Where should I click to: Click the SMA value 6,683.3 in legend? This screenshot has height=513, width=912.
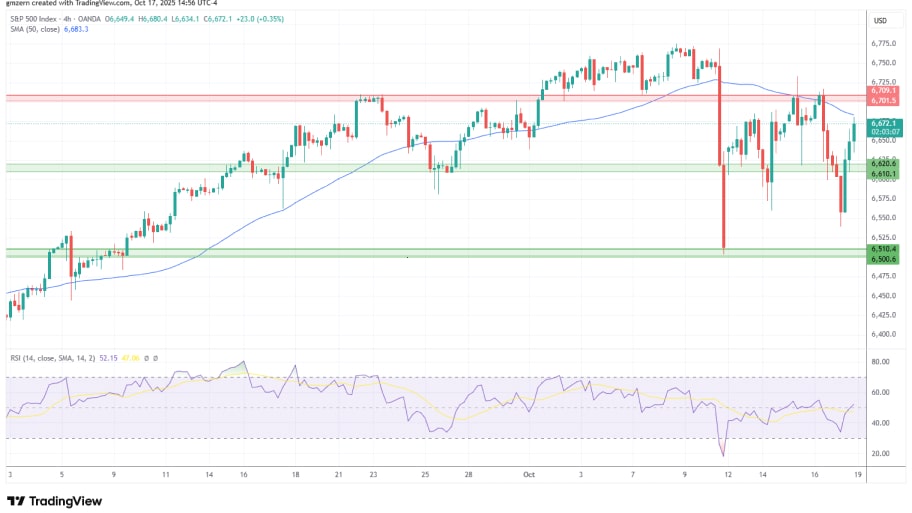click(76, 30)
